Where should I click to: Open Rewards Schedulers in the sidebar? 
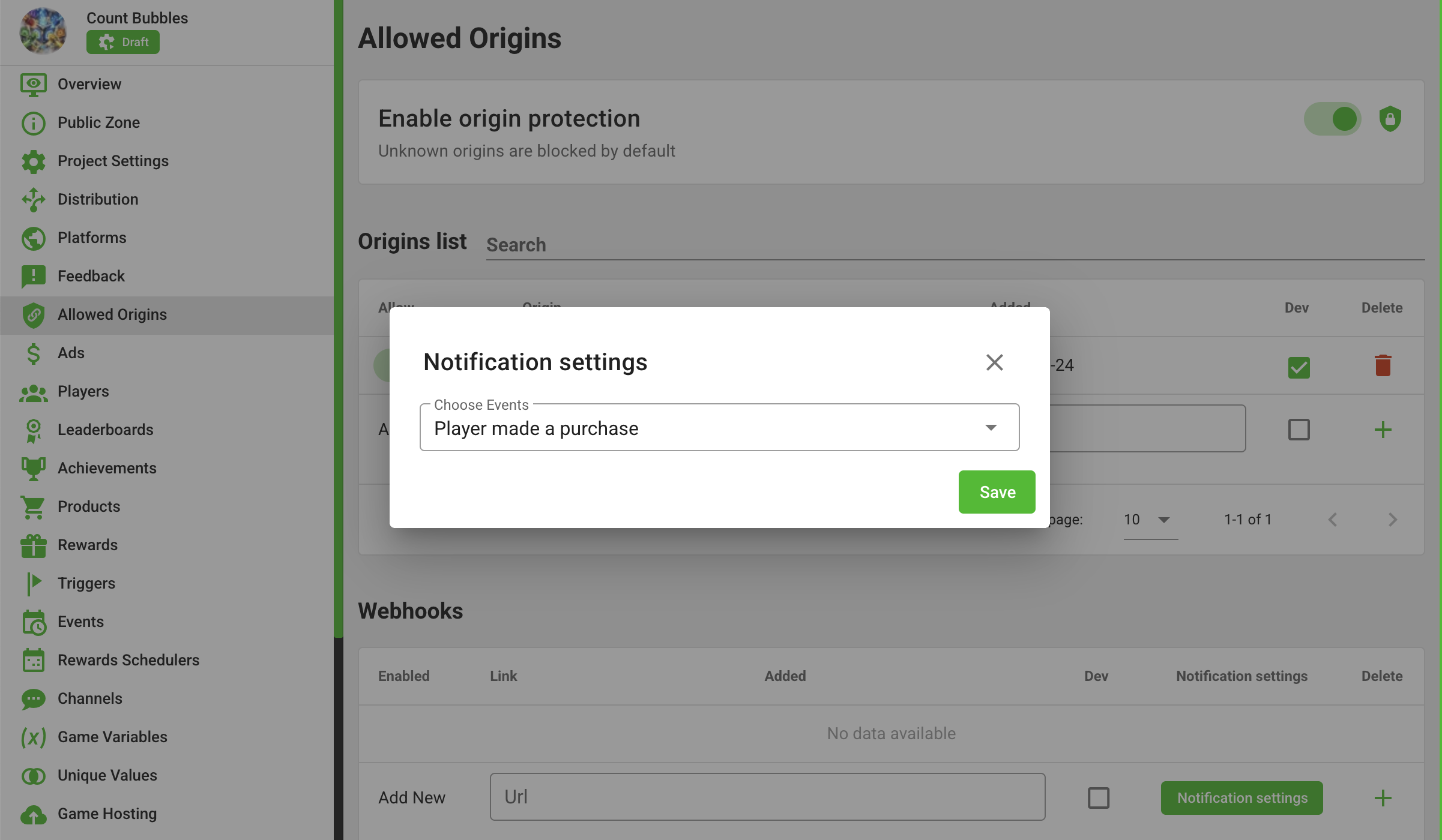click(x=167, y=661)
